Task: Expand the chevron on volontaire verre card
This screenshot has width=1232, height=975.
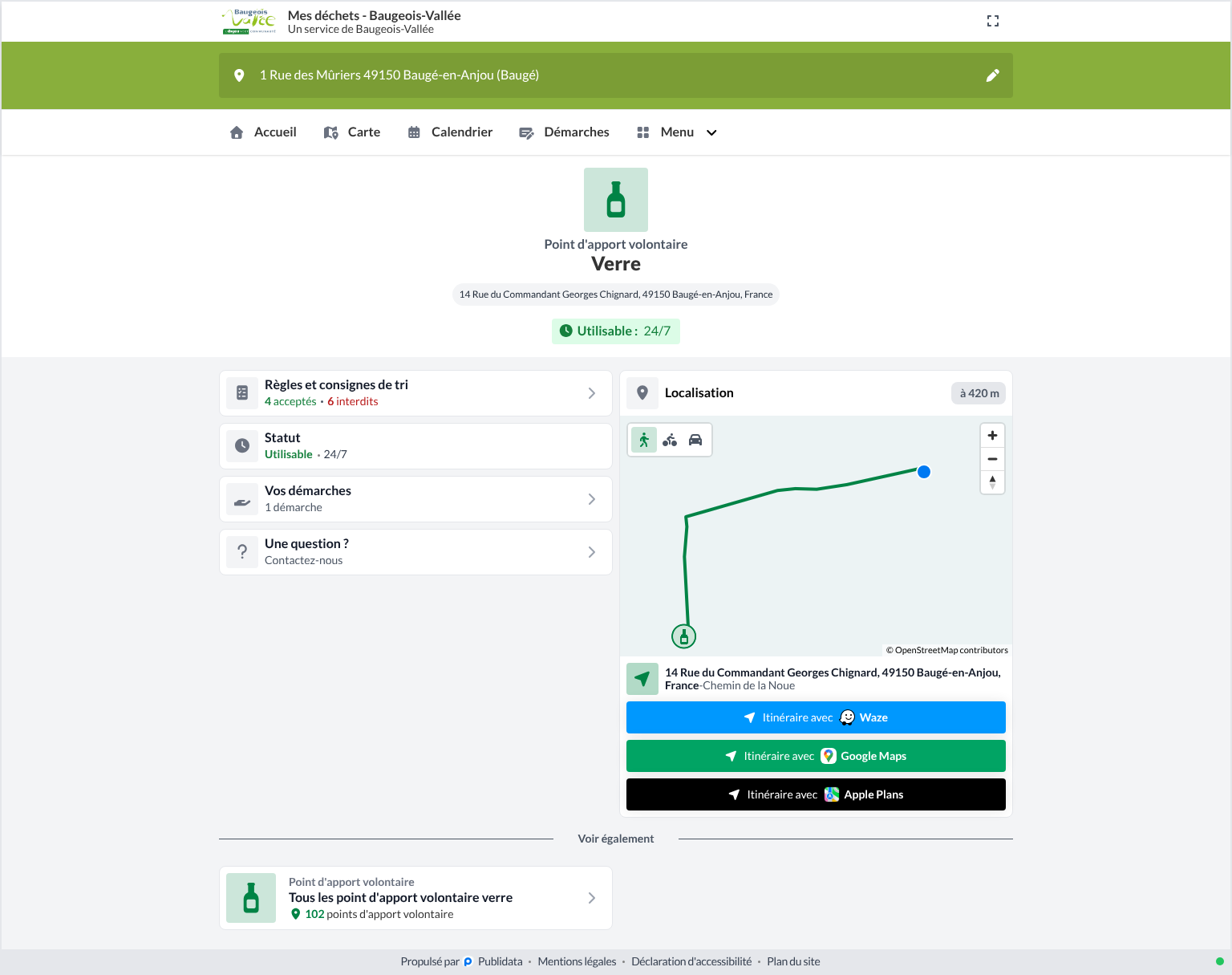Action: pyautogui.click(x=592, y=898)
